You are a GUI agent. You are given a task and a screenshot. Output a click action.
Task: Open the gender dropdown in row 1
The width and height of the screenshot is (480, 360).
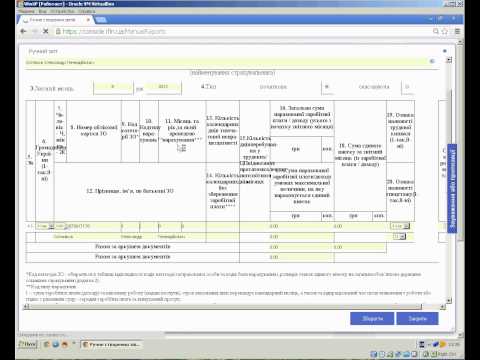point(60,226)
